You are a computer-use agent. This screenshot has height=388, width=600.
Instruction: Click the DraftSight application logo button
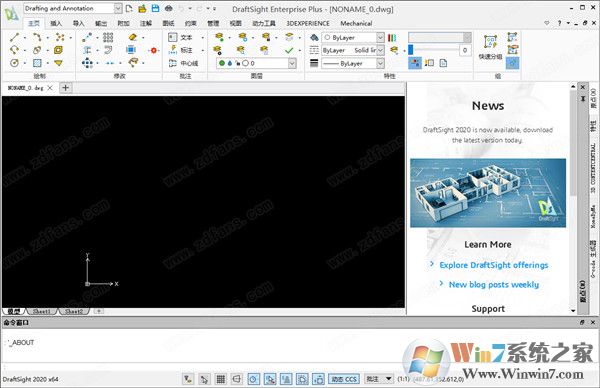point(11,14)
